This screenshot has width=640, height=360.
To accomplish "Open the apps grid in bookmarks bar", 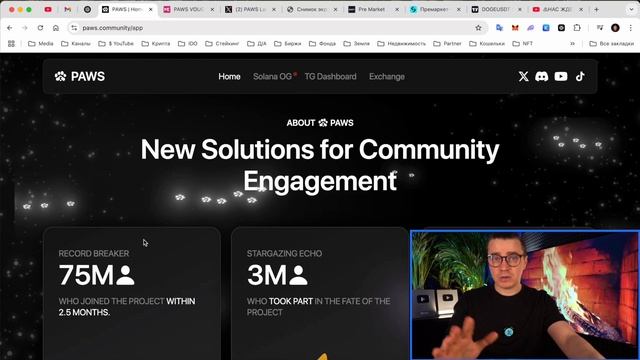I will [x=11, y=44].
